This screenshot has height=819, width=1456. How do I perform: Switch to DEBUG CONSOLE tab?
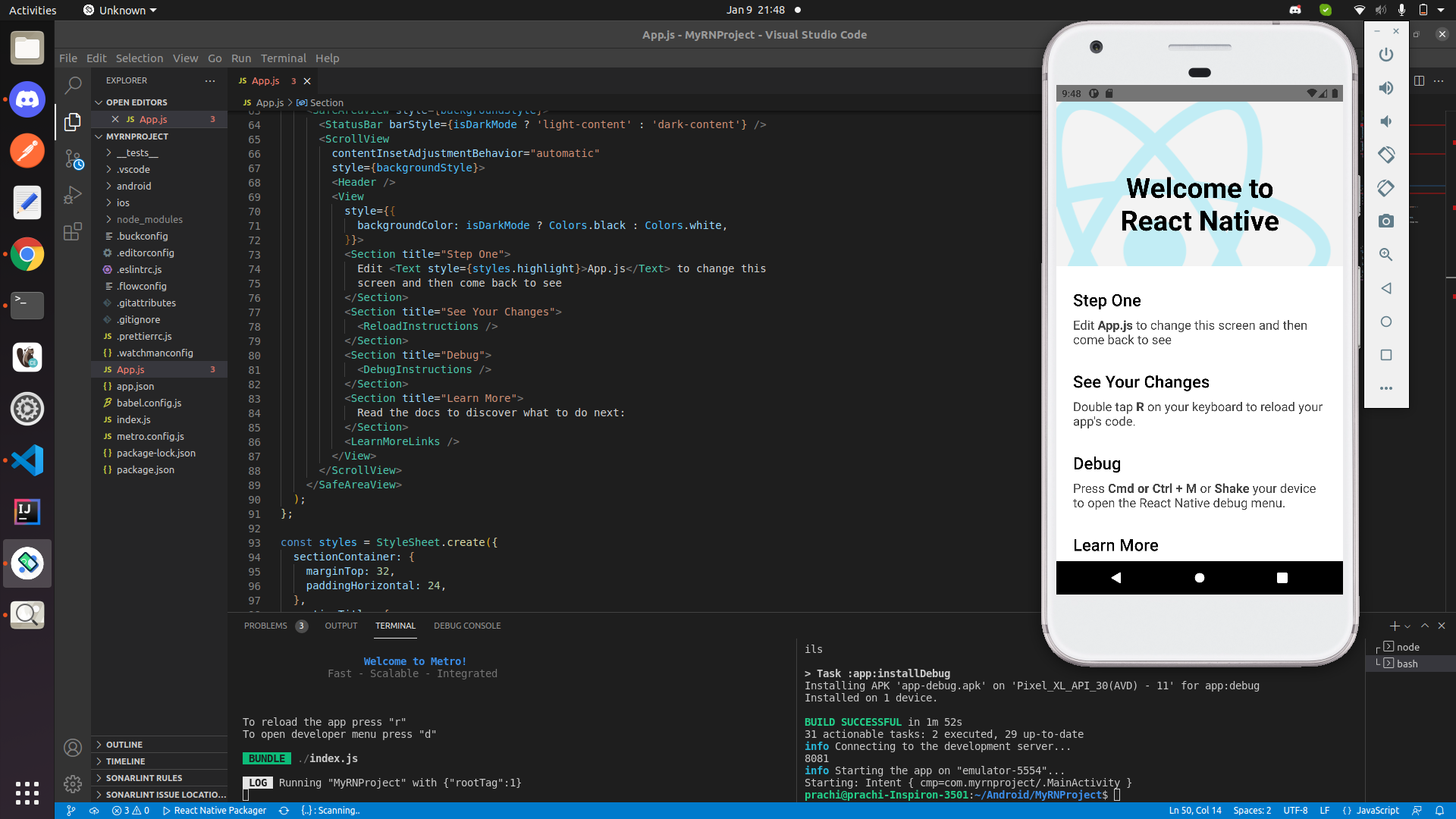[x=467, y=626]
